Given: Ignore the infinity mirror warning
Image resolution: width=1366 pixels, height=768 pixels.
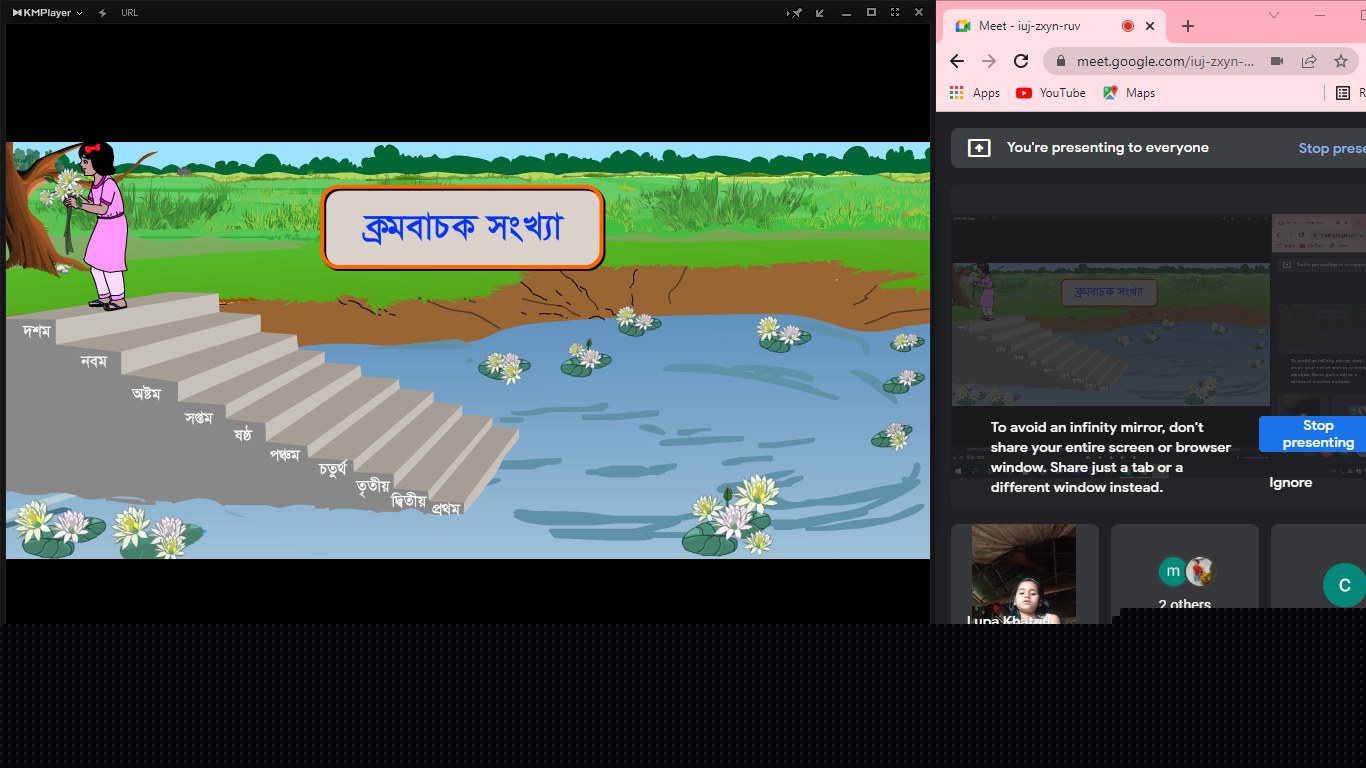Looking at the screenshot, I should [1291, 482].
